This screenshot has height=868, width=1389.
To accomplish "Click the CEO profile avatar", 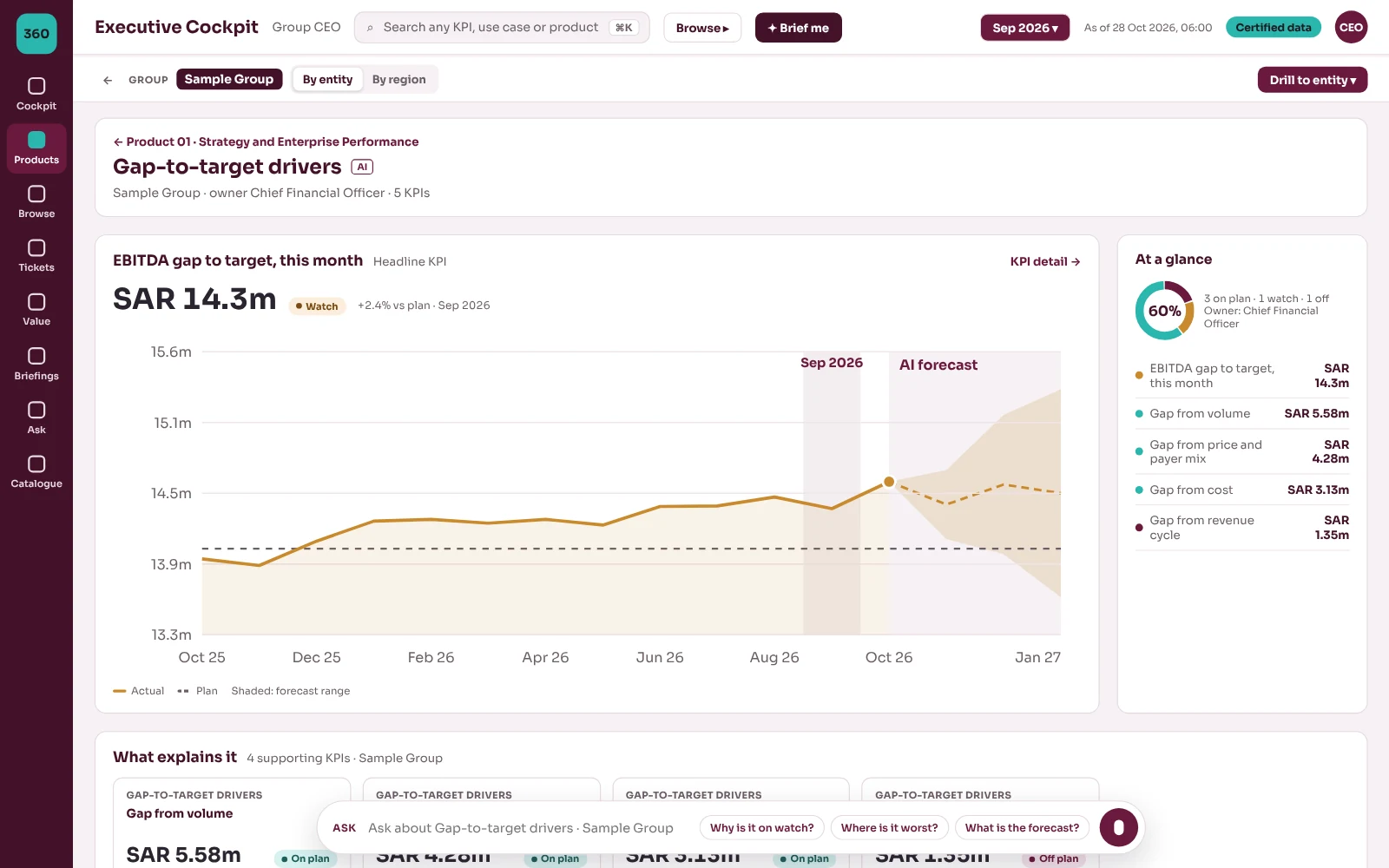I will pos(1351,27).
